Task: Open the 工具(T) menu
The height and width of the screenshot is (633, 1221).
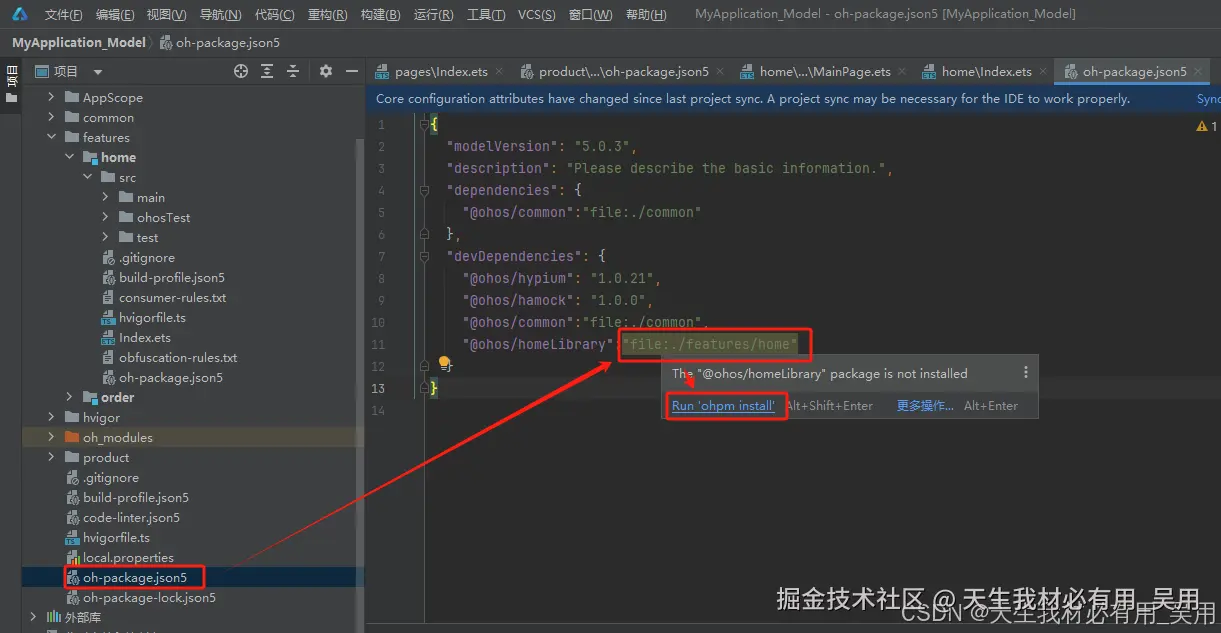Action: (486, 14)
